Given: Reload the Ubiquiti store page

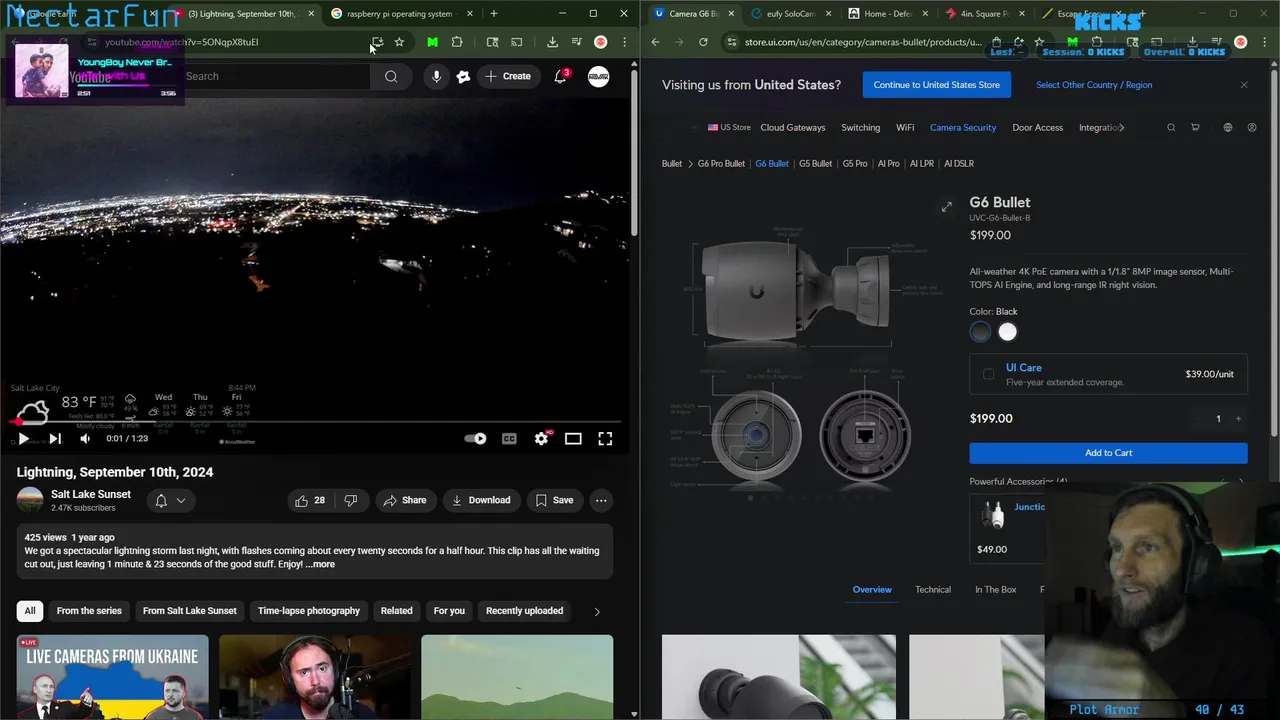Looking at the screenshot, I should (x=703, y=42).
